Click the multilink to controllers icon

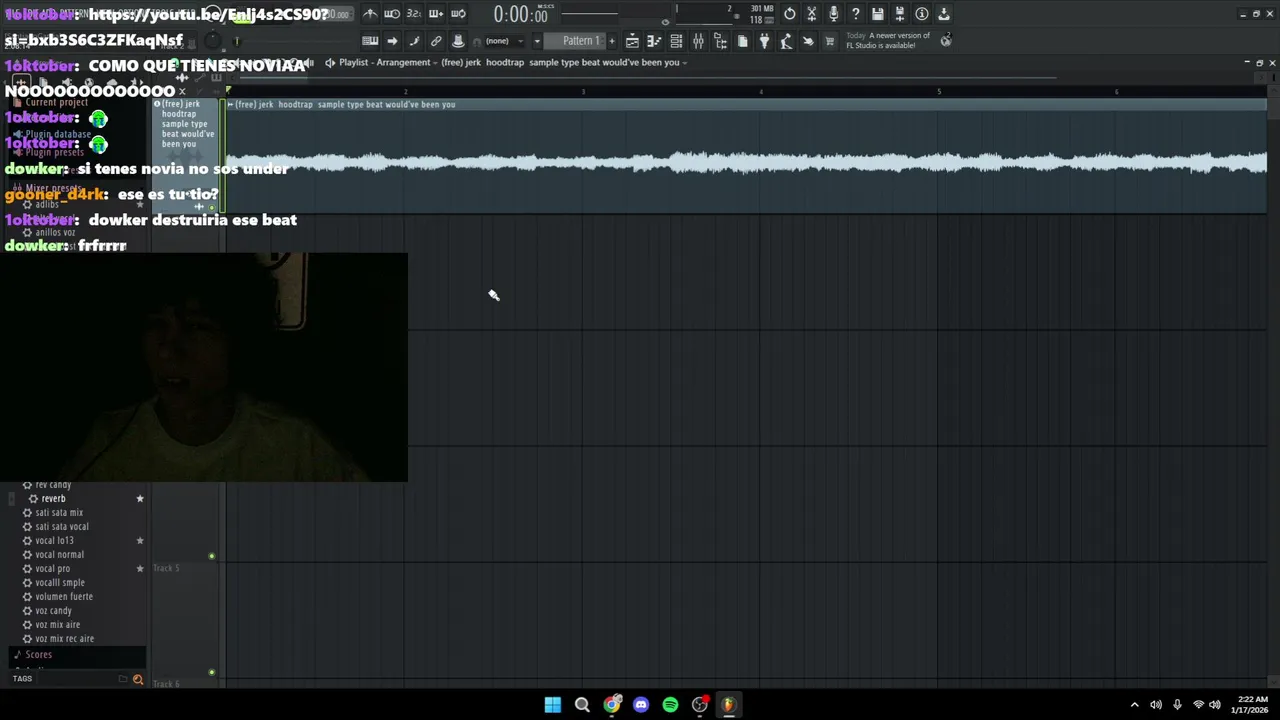[x=436, y=41]
